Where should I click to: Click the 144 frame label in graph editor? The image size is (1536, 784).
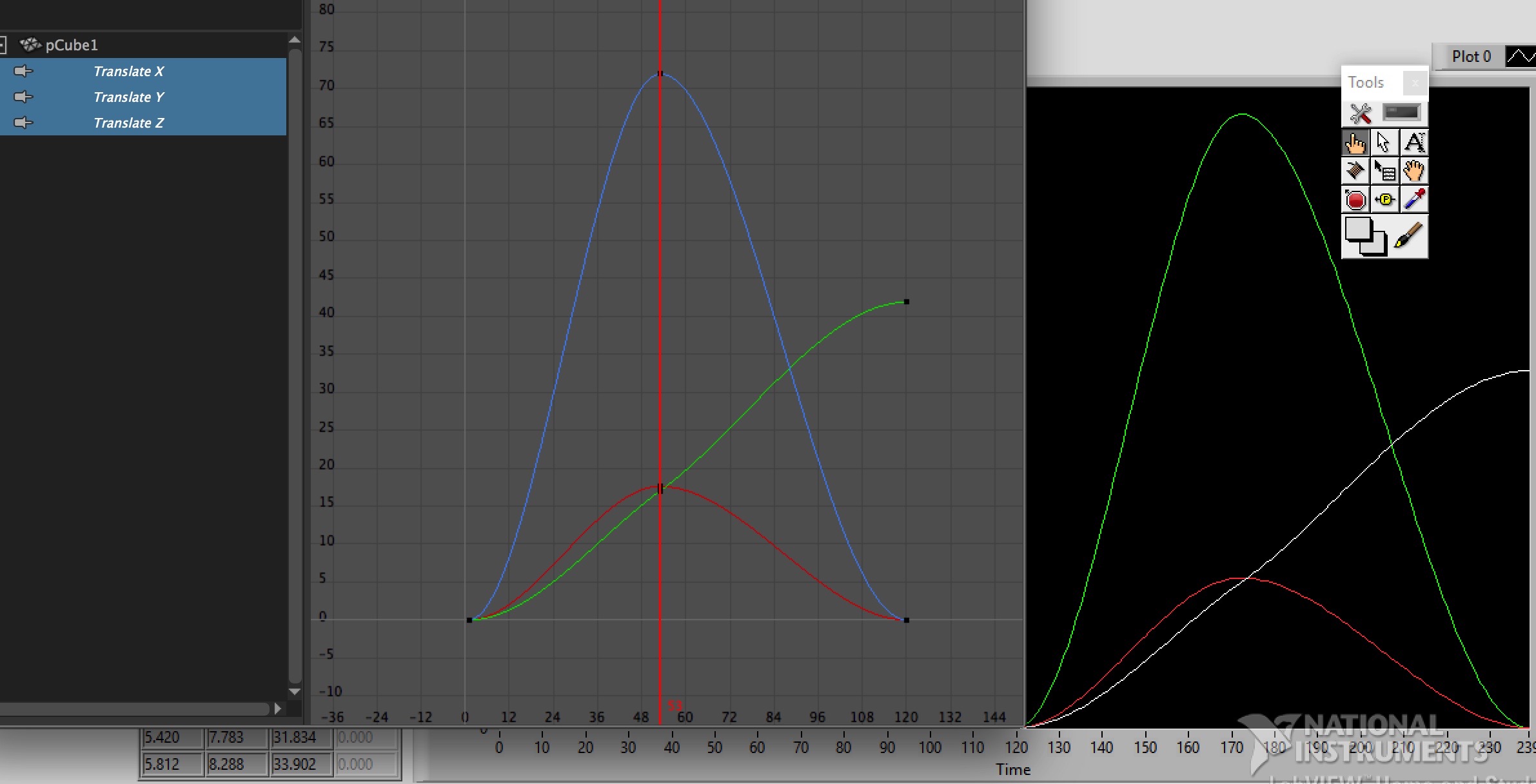click(x=994, y=717)
